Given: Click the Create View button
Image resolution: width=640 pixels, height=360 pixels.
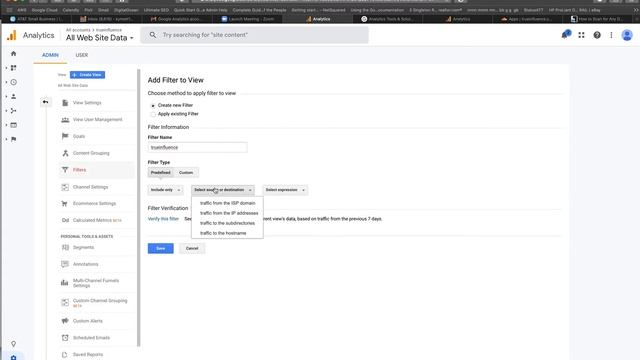Looking at the screenshot, I should 87,75.
